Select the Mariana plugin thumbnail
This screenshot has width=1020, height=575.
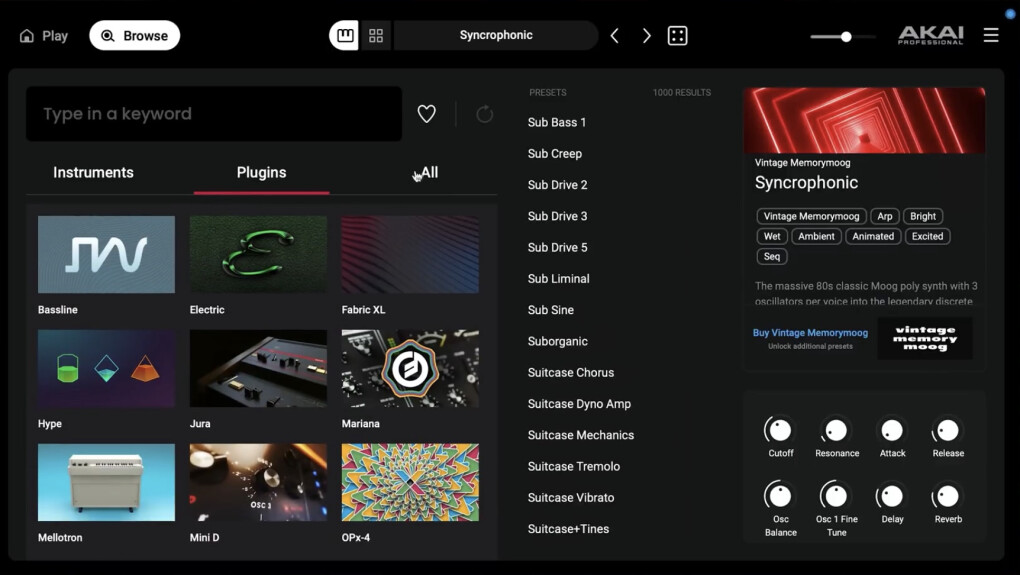410,368
